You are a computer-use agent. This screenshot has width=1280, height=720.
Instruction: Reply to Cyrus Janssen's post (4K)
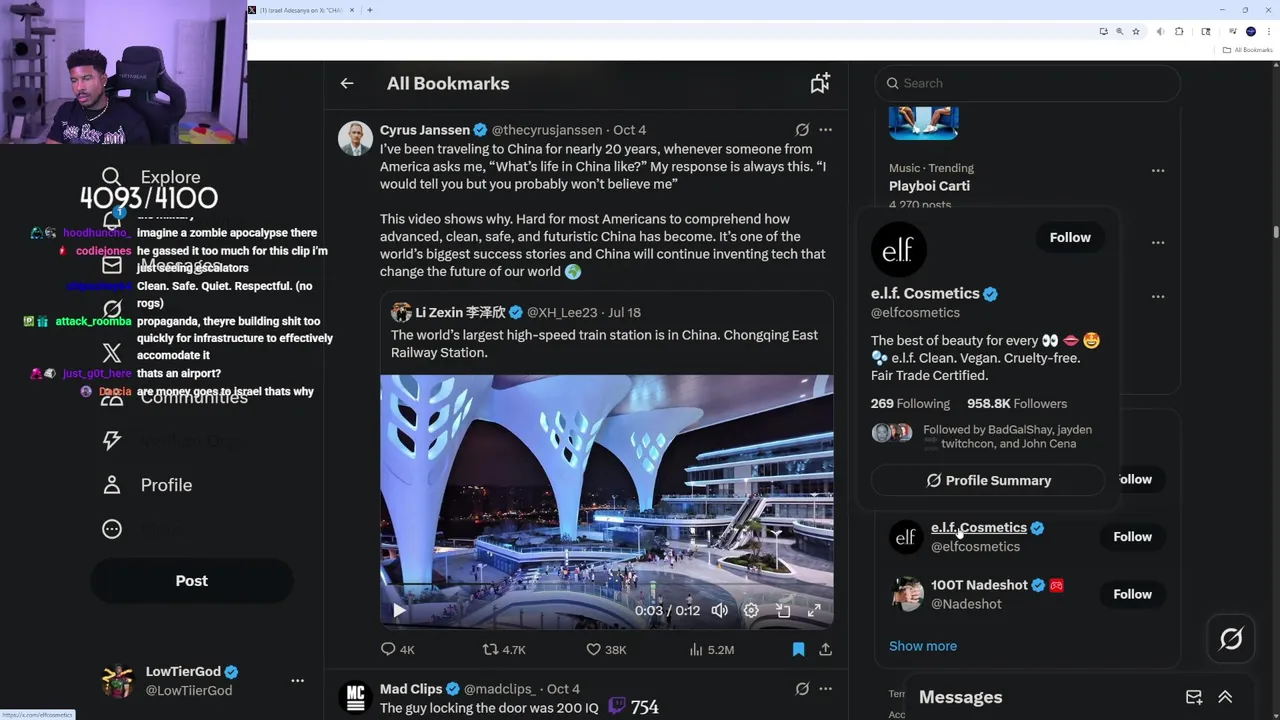pyautogui.click(x=398, y=649)
